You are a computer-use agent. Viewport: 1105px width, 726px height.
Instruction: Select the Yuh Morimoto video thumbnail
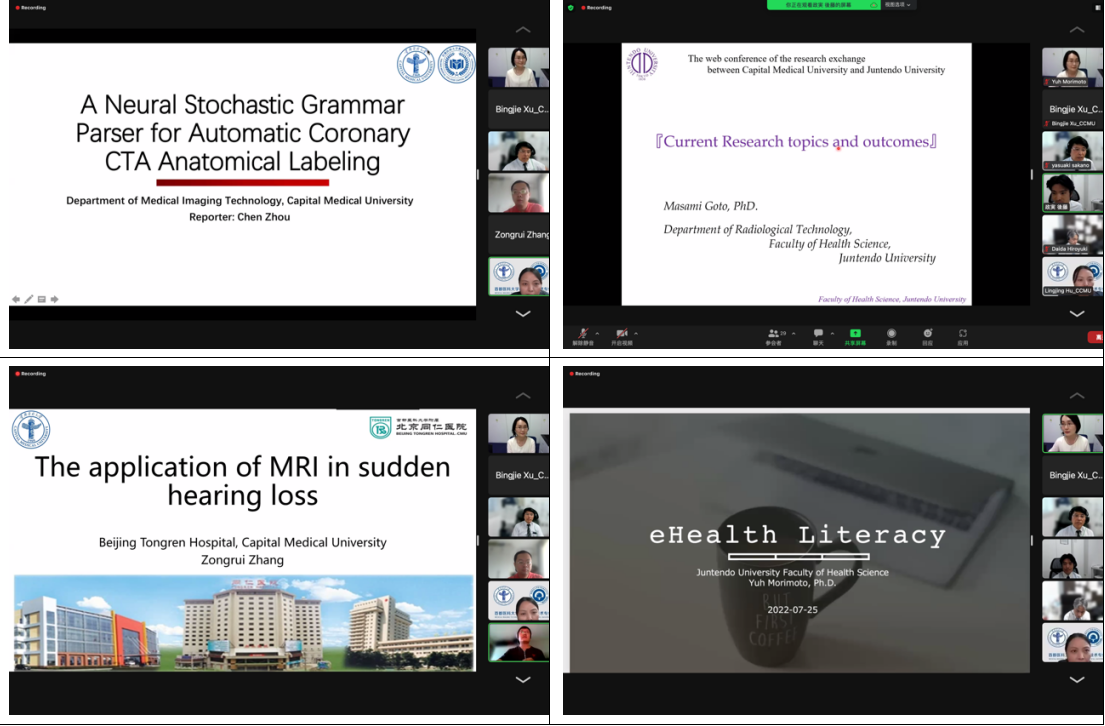1072,67
